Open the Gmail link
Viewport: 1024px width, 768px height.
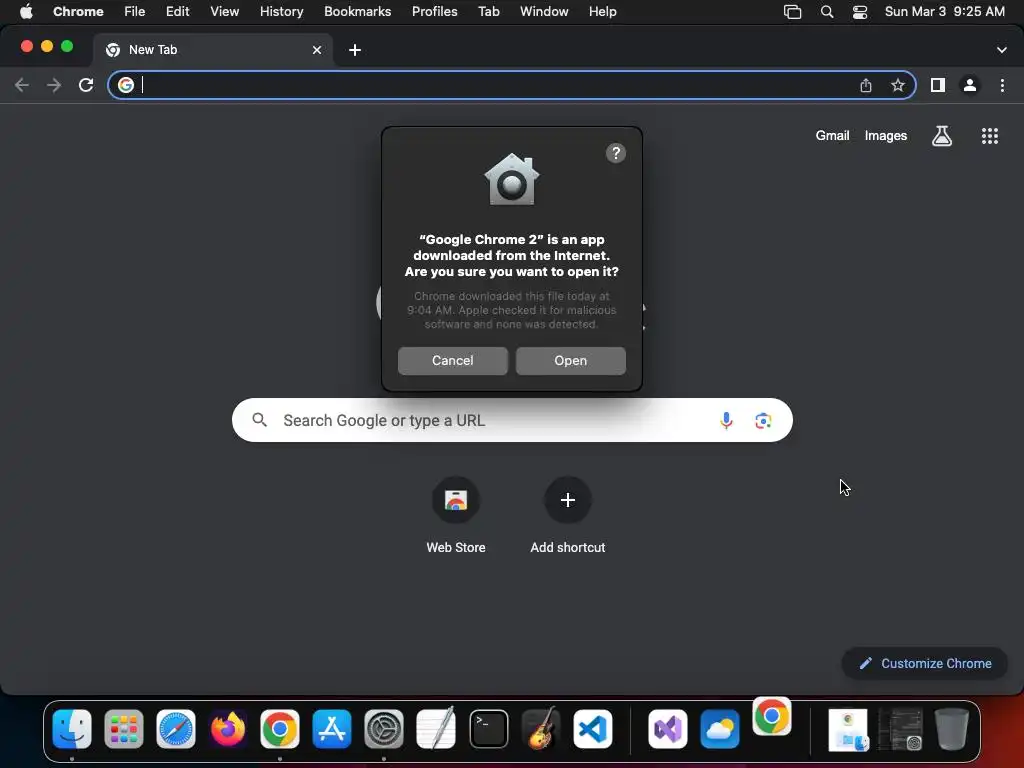[832, 136]
